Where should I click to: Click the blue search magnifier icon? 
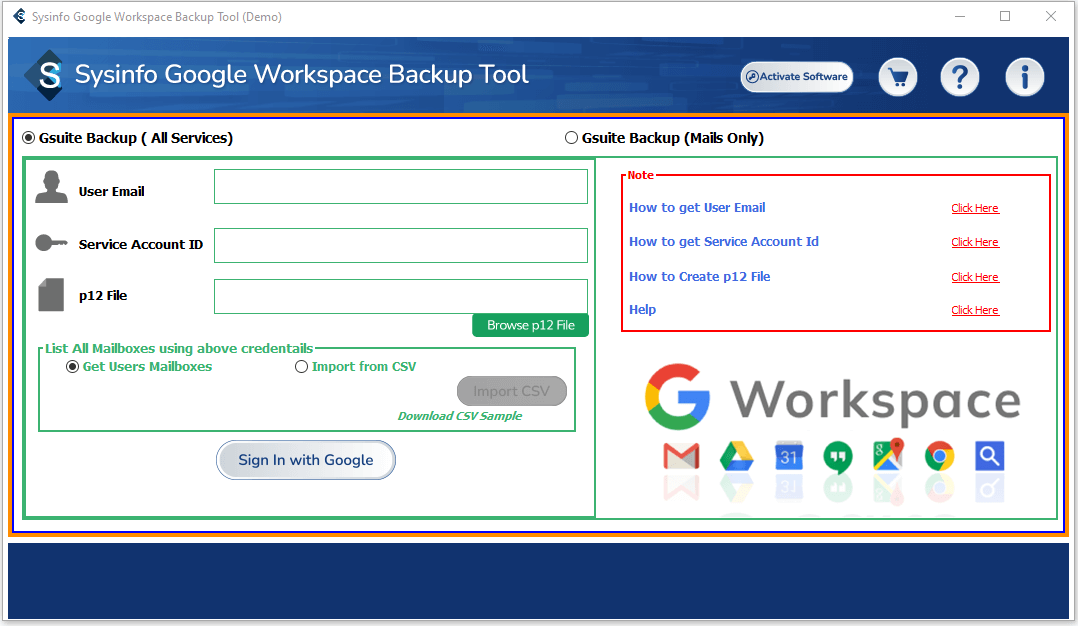(989, 456)
